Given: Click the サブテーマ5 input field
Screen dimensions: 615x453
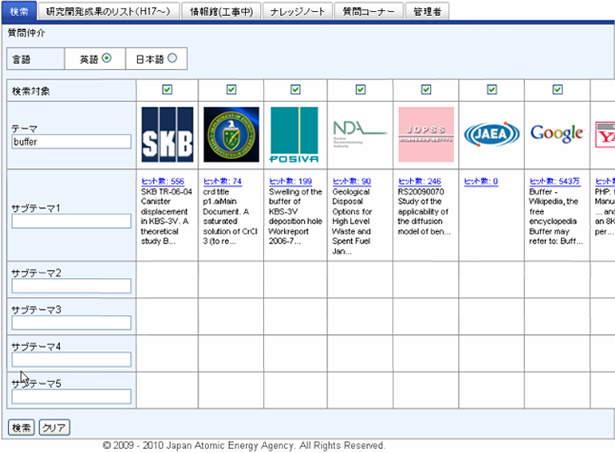Looking at the screenshot, I should 71,397.
